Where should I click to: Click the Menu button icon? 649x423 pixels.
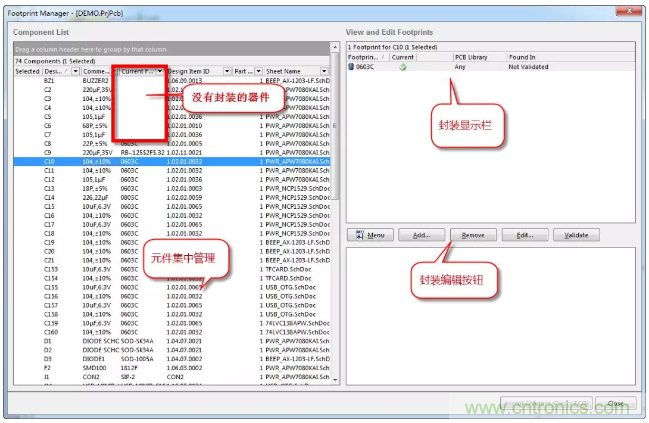pos(361,235)
